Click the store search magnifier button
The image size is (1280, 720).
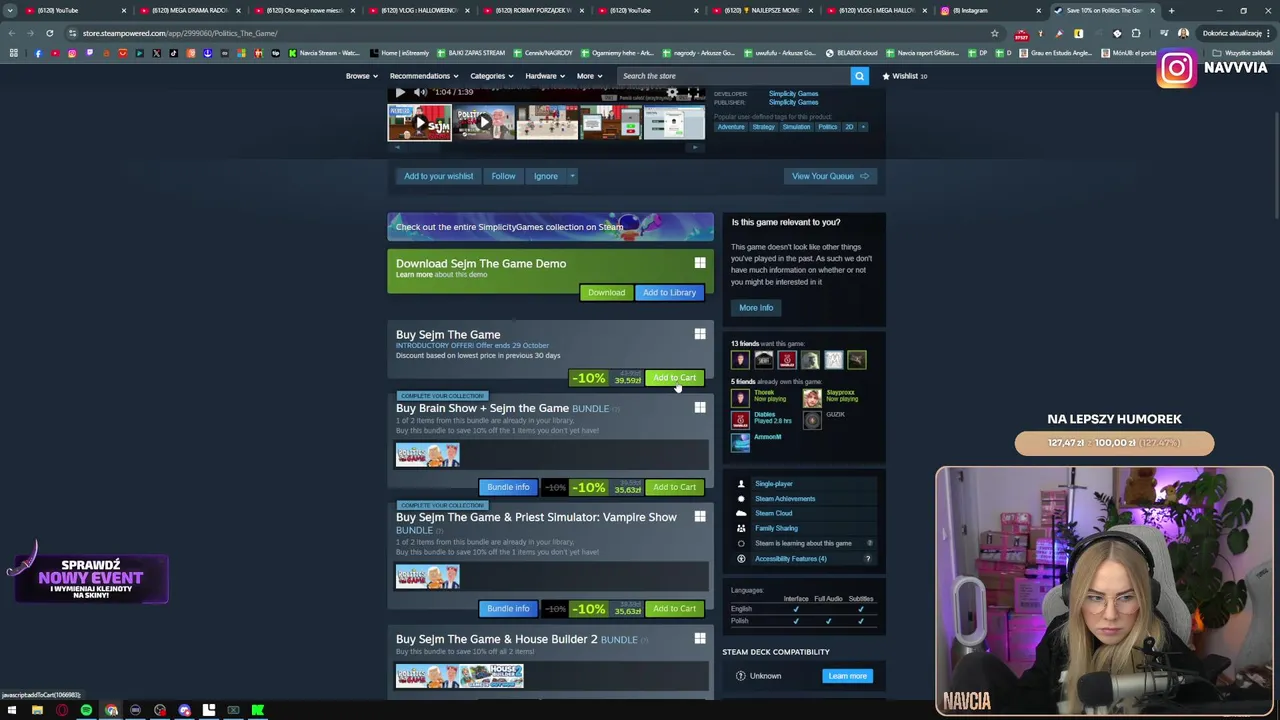point(859,76)
